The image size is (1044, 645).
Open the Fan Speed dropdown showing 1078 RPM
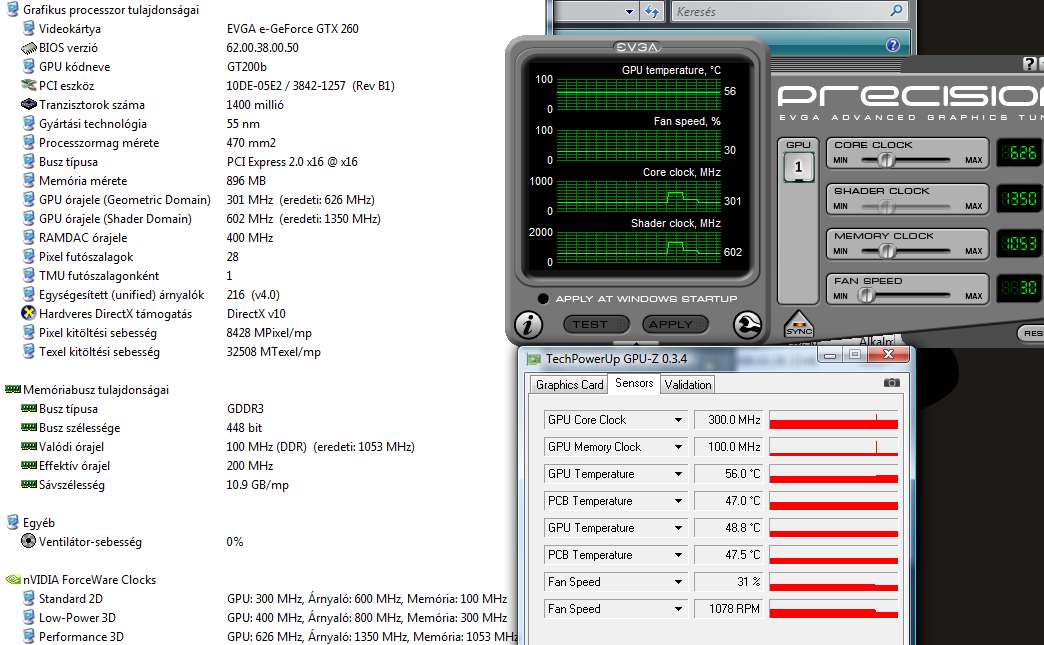678,609
